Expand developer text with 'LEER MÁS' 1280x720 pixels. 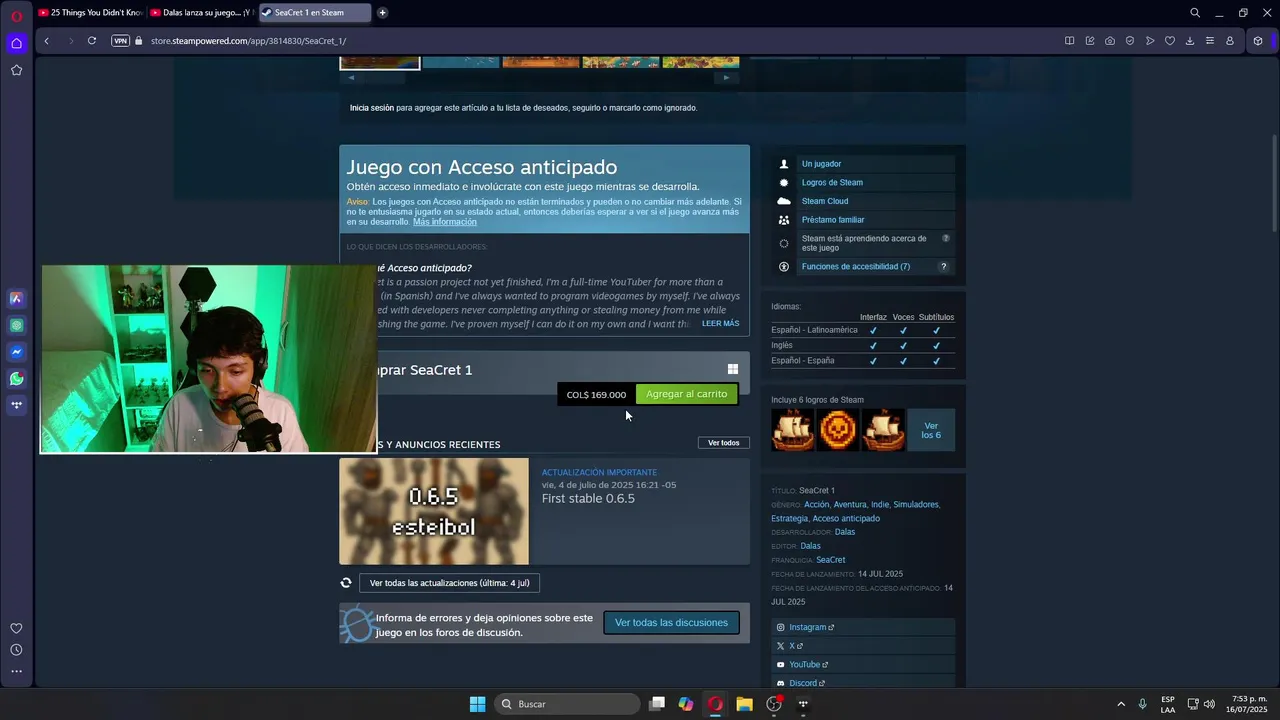click(720, 324)
